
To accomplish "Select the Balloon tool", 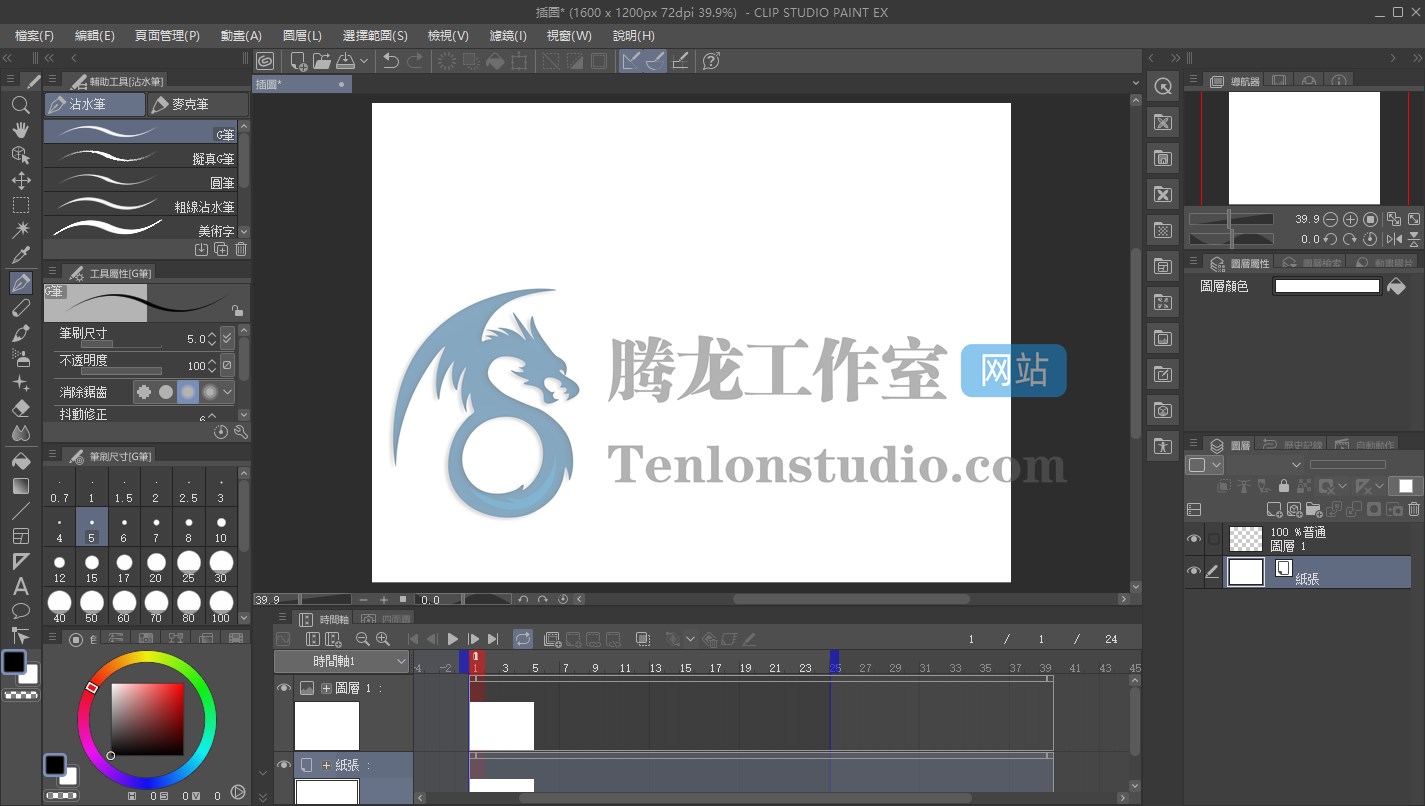I will click(20, 611).
